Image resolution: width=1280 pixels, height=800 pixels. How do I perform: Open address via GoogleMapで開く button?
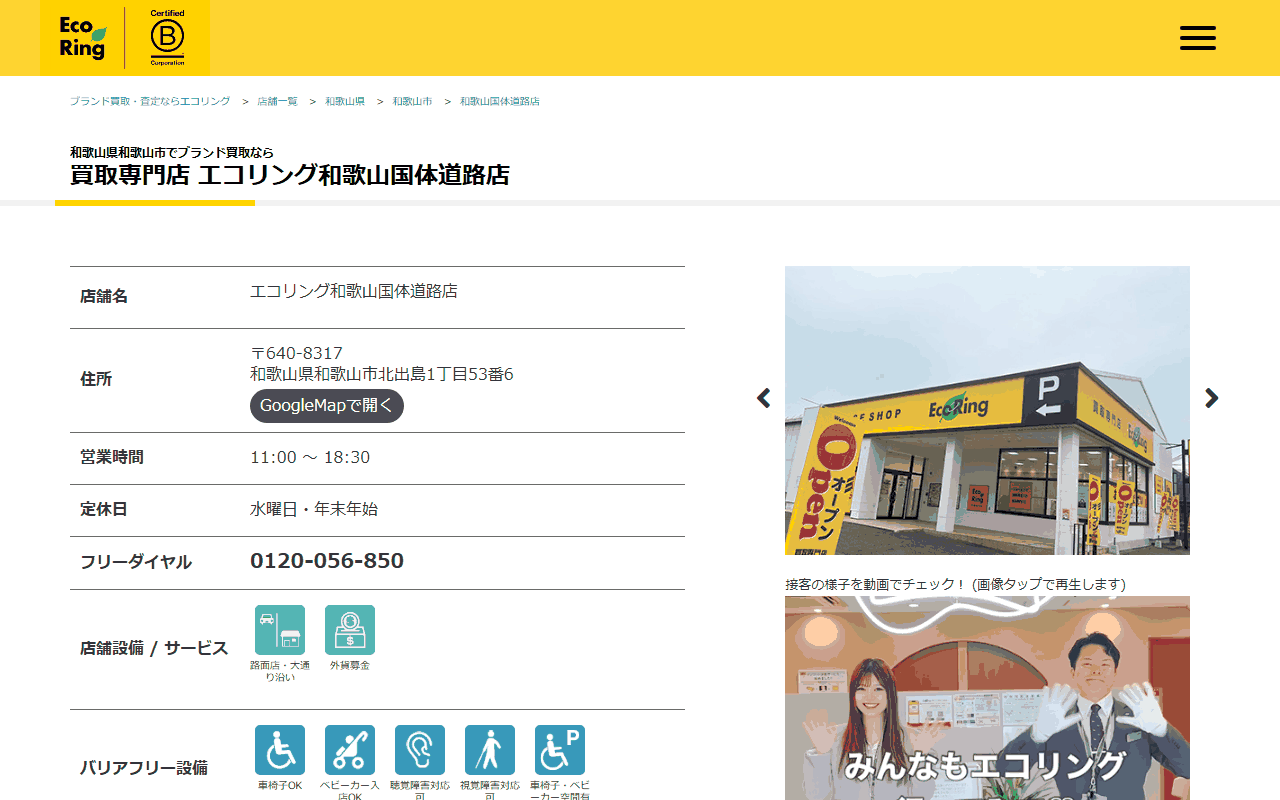point(327,406)
